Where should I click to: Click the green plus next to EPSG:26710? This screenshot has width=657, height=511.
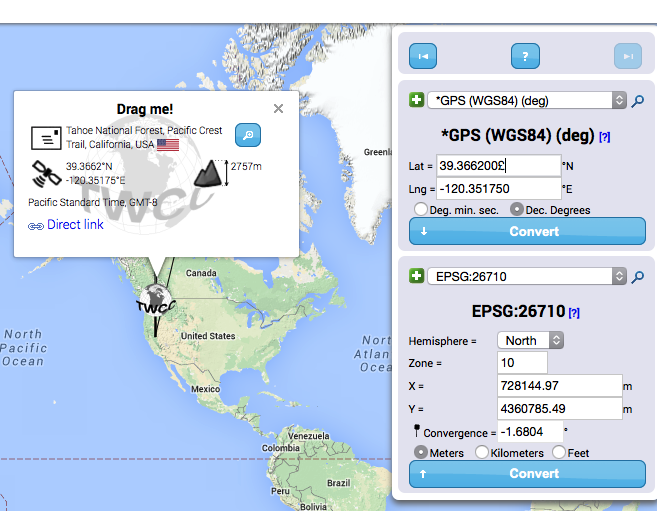point(416,276)
